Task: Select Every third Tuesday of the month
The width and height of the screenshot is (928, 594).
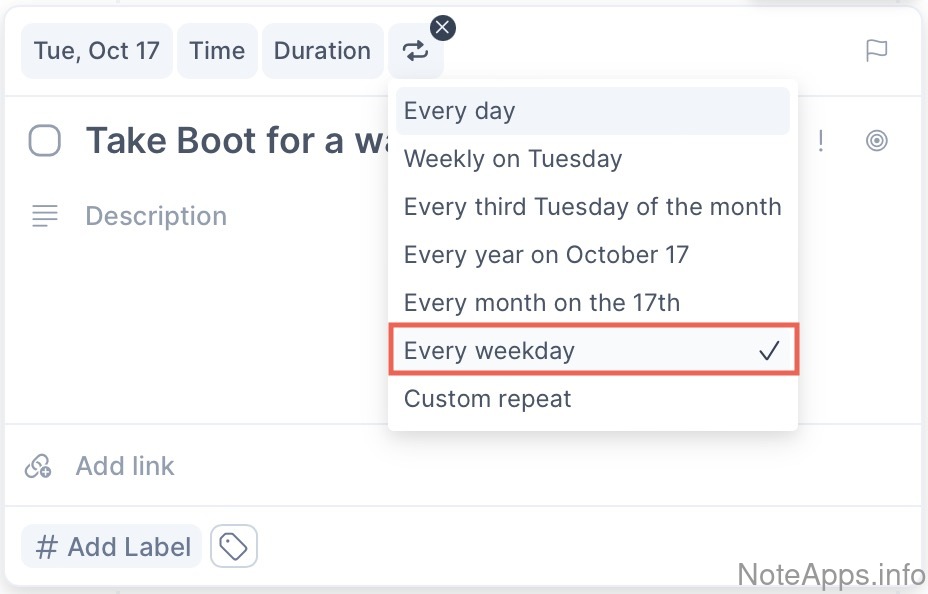Action: pos(592,207)
